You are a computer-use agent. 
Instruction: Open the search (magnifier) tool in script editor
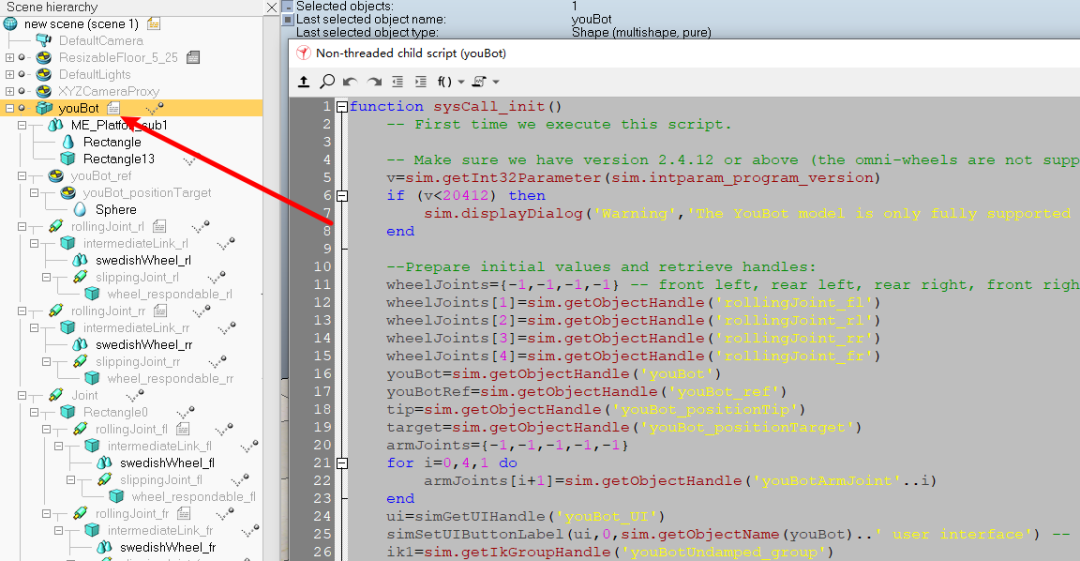[327, 81]
